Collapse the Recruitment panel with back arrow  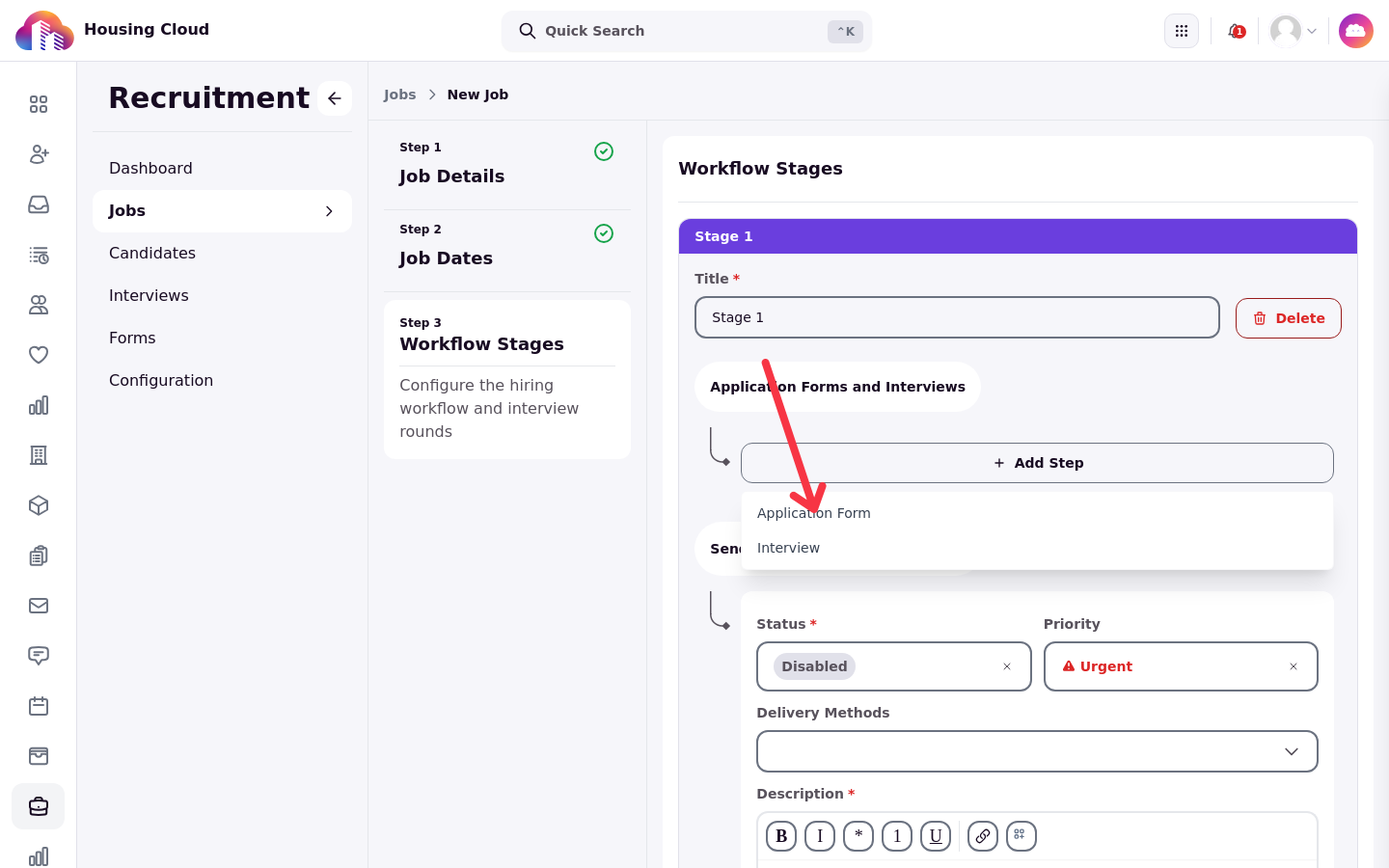335,98
